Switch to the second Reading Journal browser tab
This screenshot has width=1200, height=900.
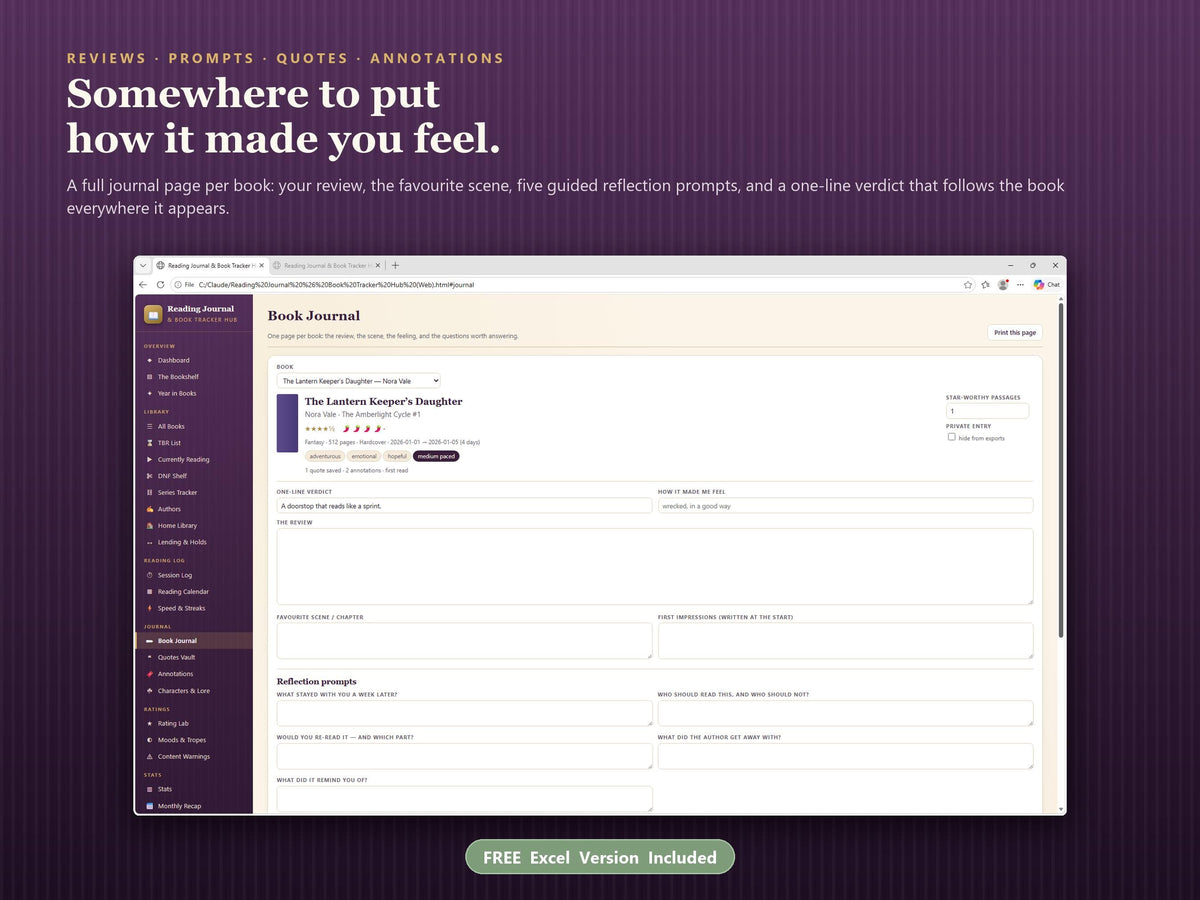pos(326,266)
